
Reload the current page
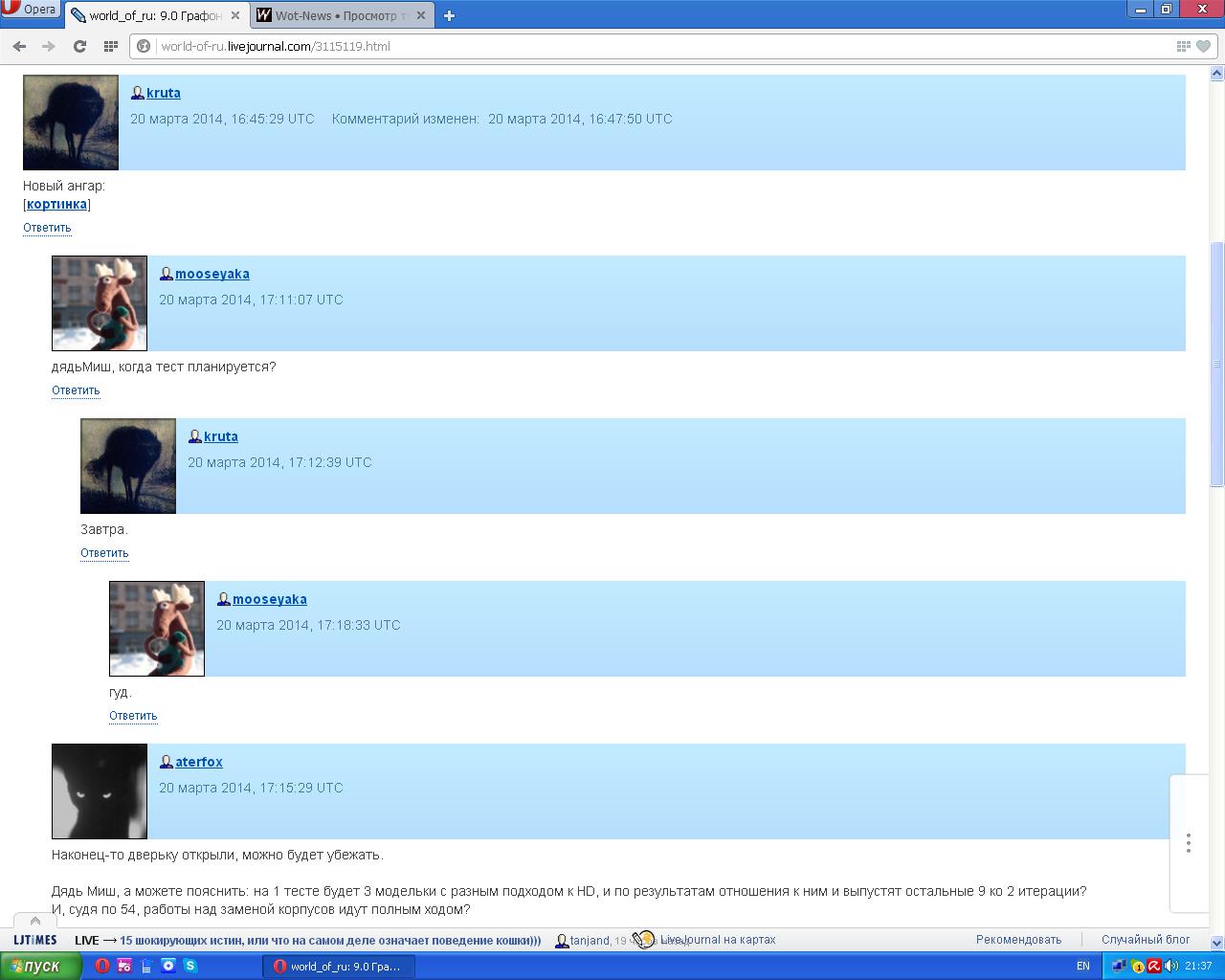79,46
